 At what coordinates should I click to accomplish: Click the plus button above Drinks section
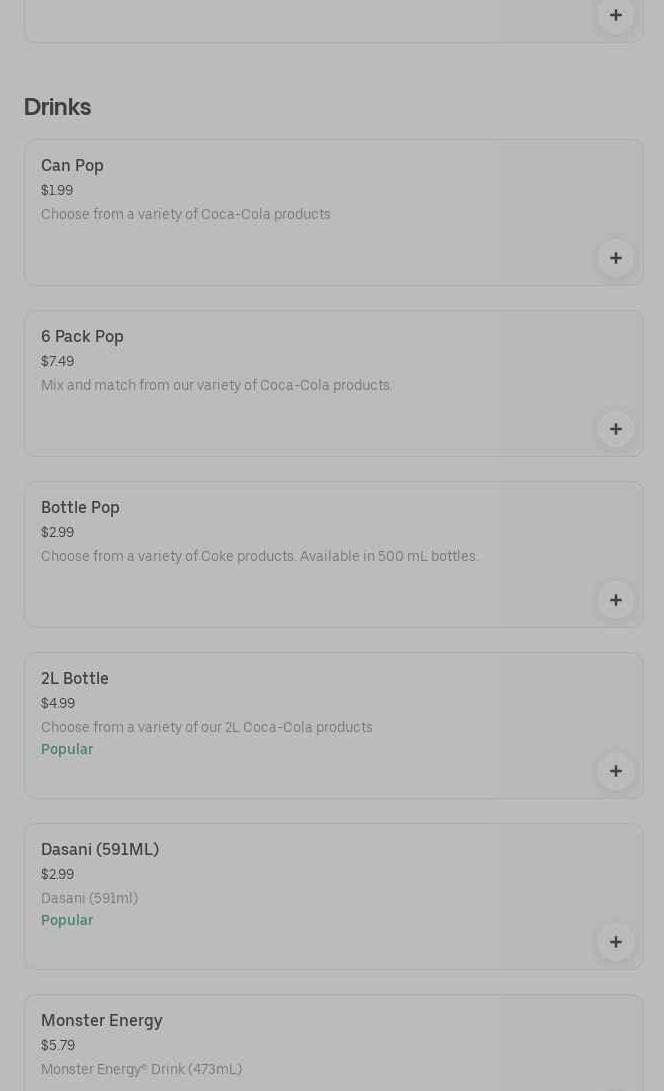click(x=615, y=15)
